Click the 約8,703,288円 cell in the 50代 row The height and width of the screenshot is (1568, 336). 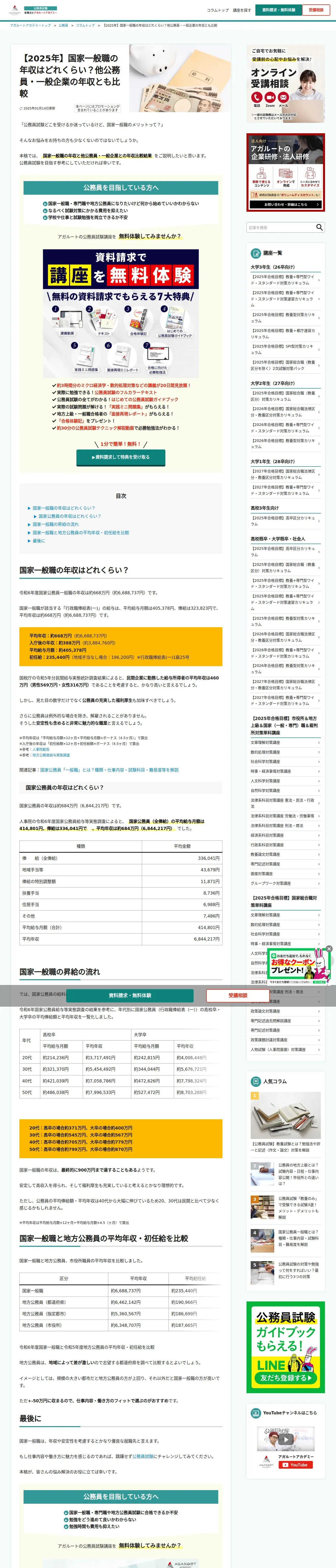point(198,1093)
